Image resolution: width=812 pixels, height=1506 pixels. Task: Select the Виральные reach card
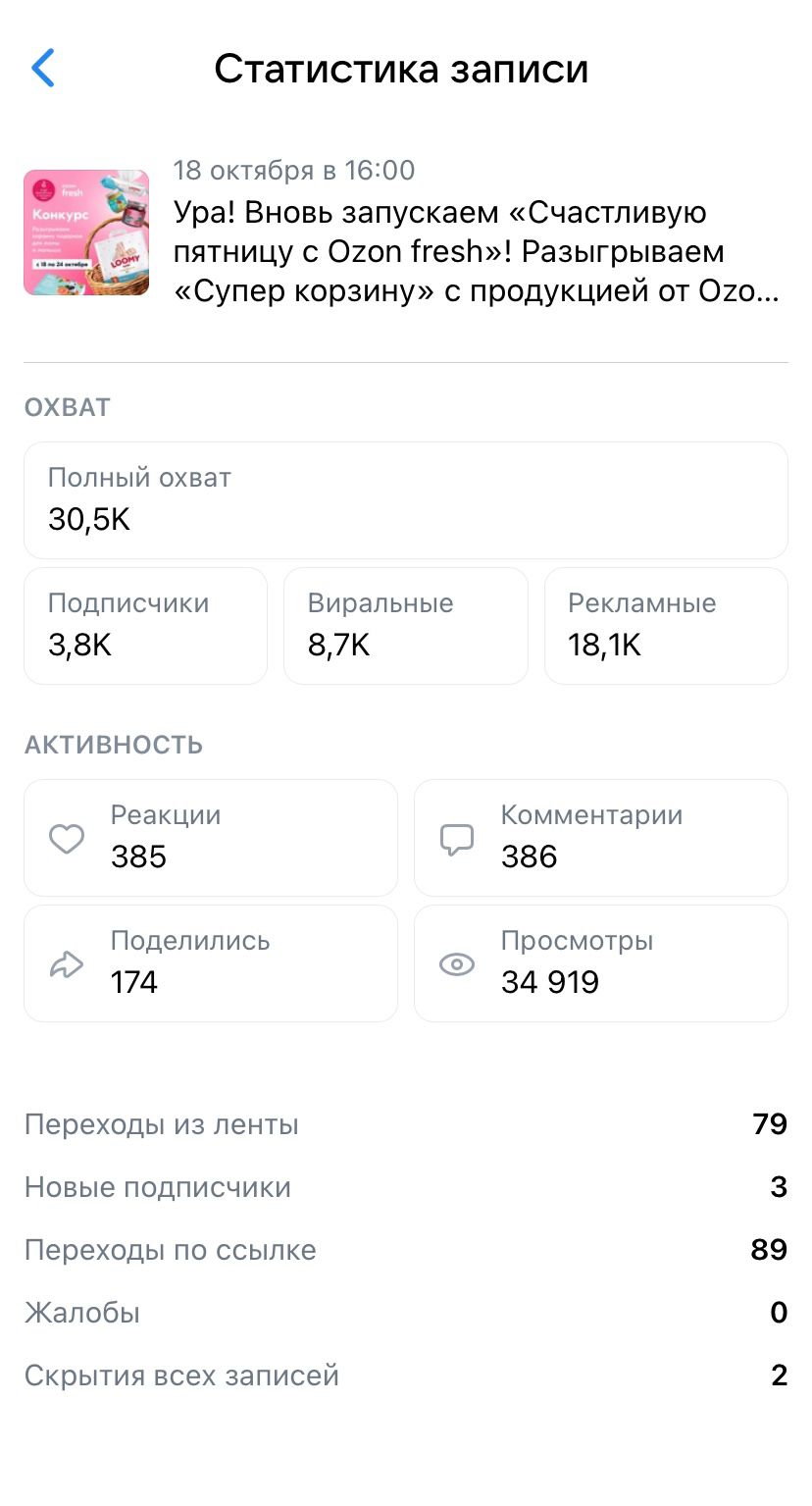click(405, 626)
